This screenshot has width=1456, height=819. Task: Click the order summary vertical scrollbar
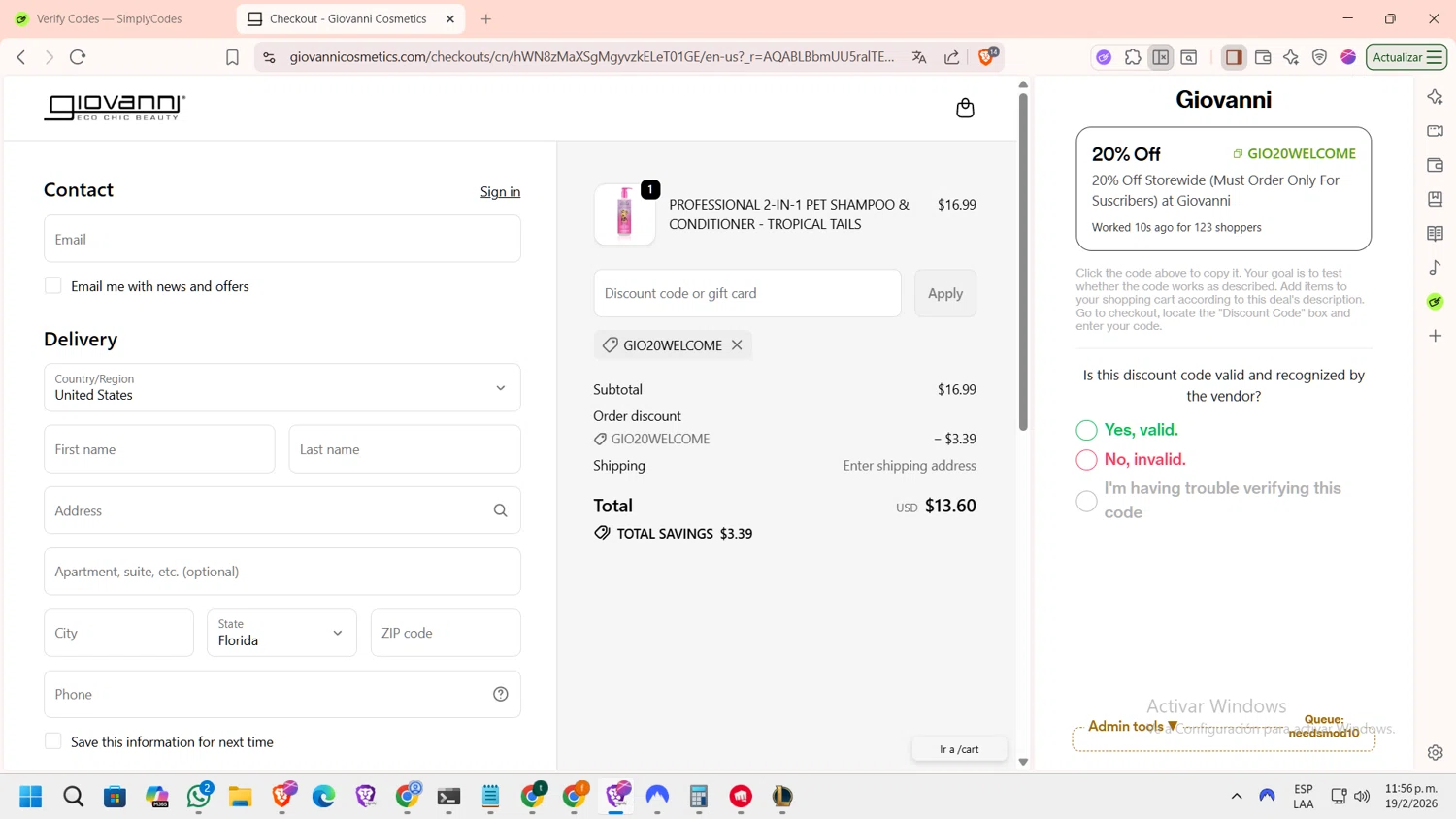point(1023,262)
